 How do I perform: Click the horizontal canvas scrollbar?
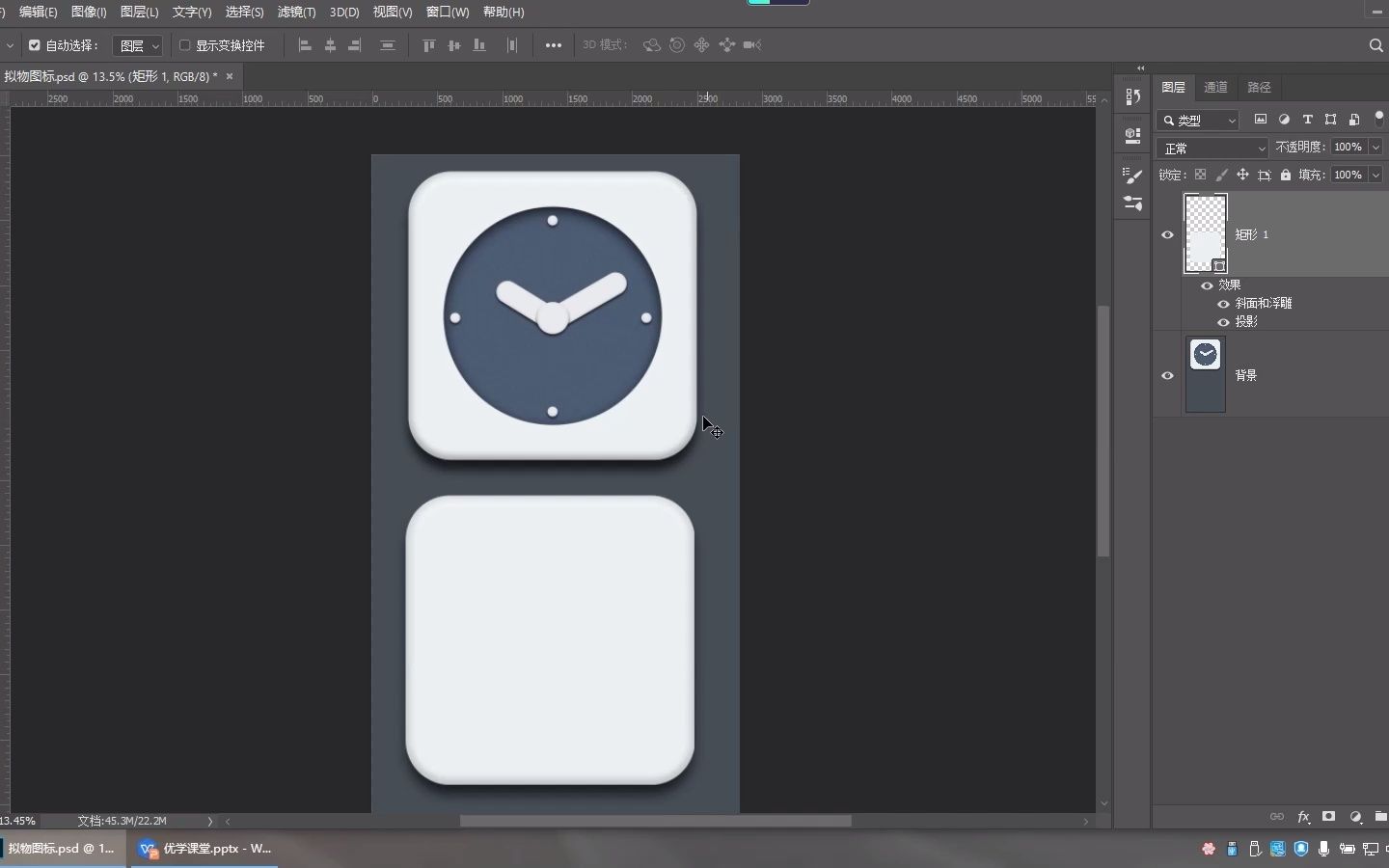click(655, 821)
